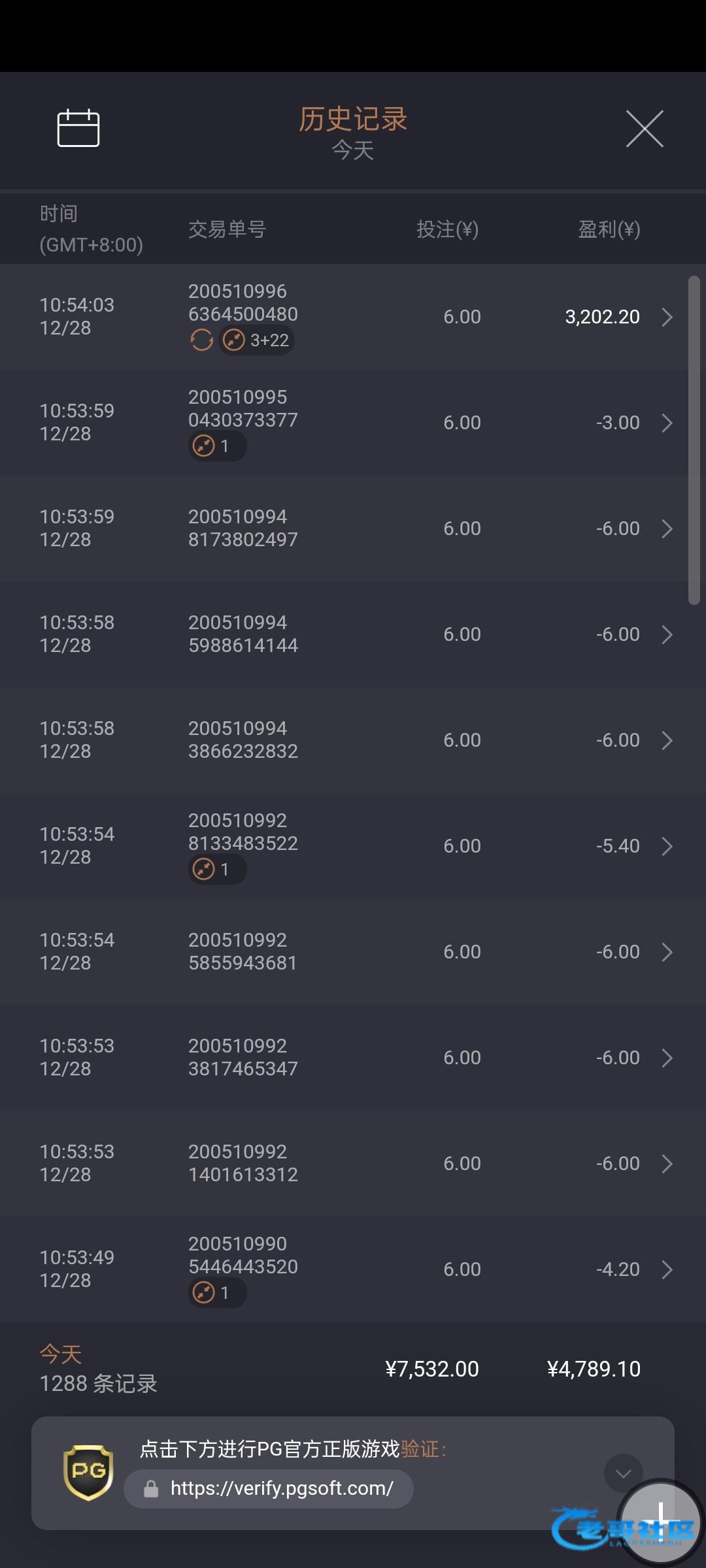Expand details for the -5.40 record
Viewport: 706px width, 1568px height.
667,847
